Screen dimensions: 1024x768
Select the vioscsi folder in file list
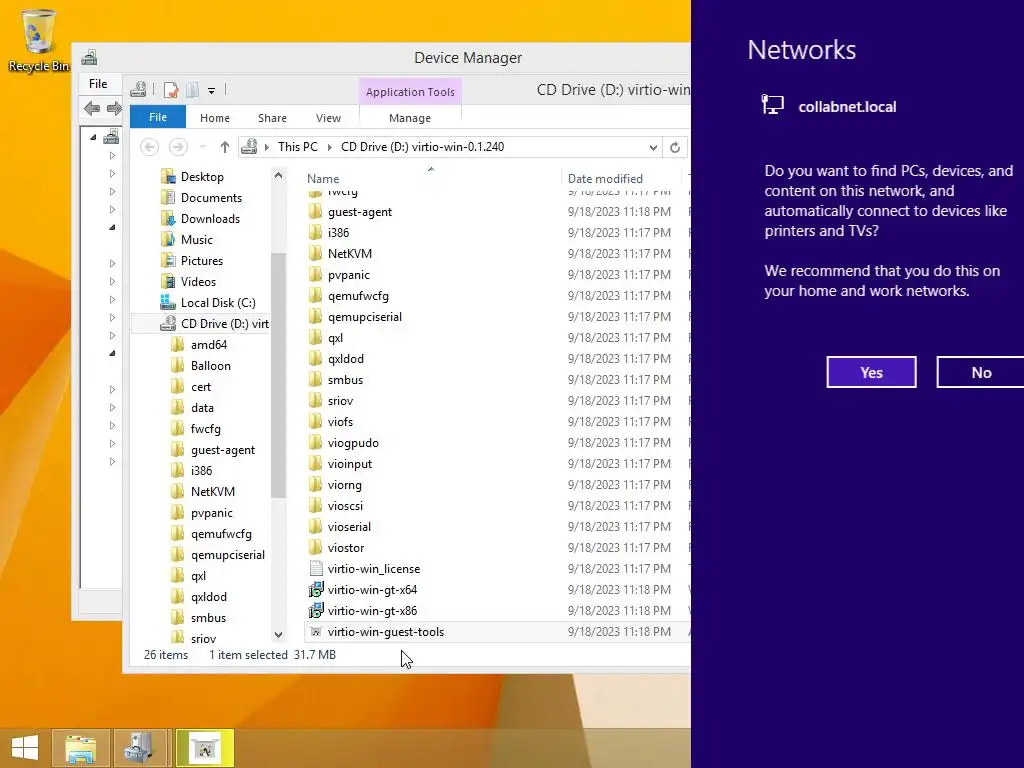coord(345,505)
